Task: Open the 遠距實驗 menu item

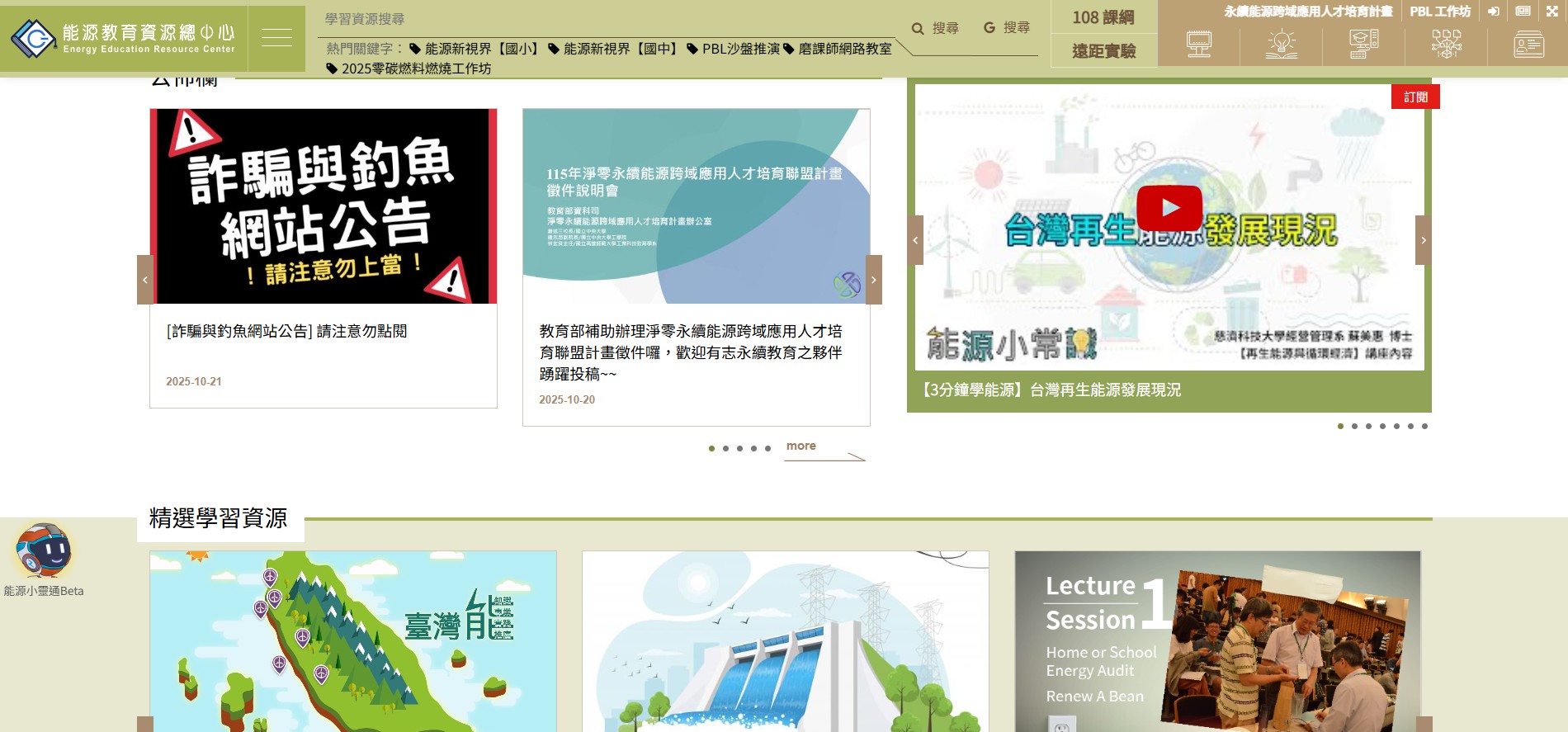Action: pyautogui.click(x=1103, y=51)
